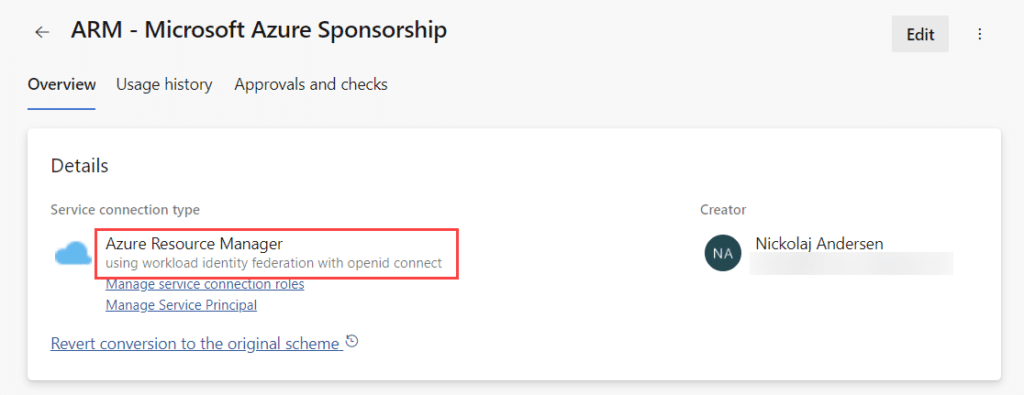Switch to the Overview tab

[x=62, y=84]
